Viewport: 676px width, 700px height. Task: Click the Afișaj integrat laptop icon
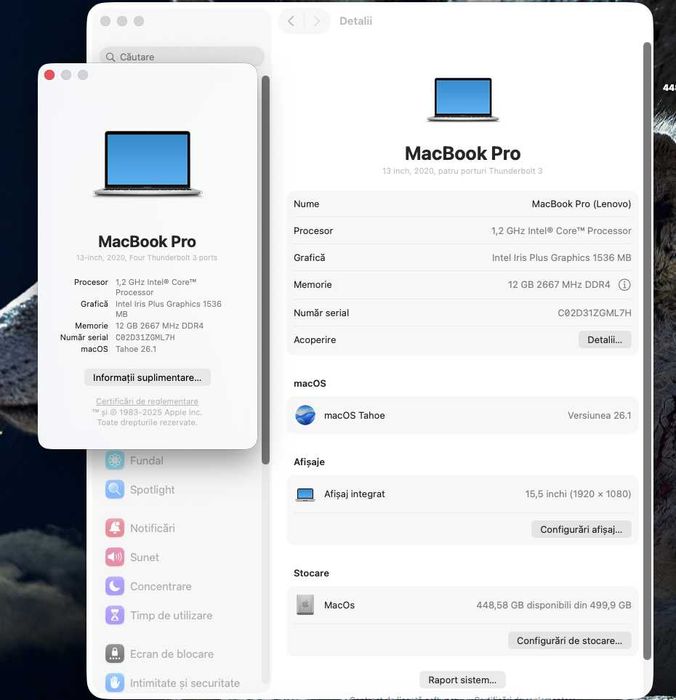[305, 494]
